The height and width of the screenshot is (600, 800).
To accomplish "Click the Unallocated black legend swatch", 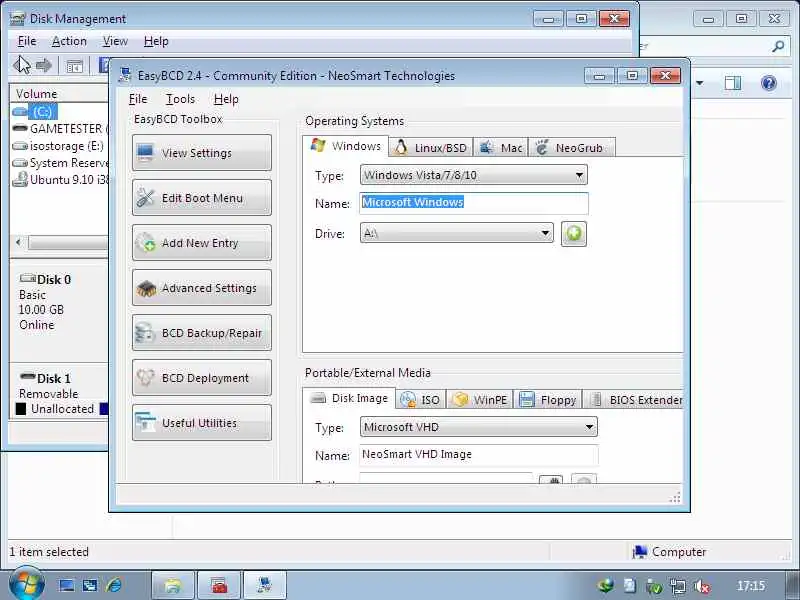I will pyautogui.click(x=21, y=409).
